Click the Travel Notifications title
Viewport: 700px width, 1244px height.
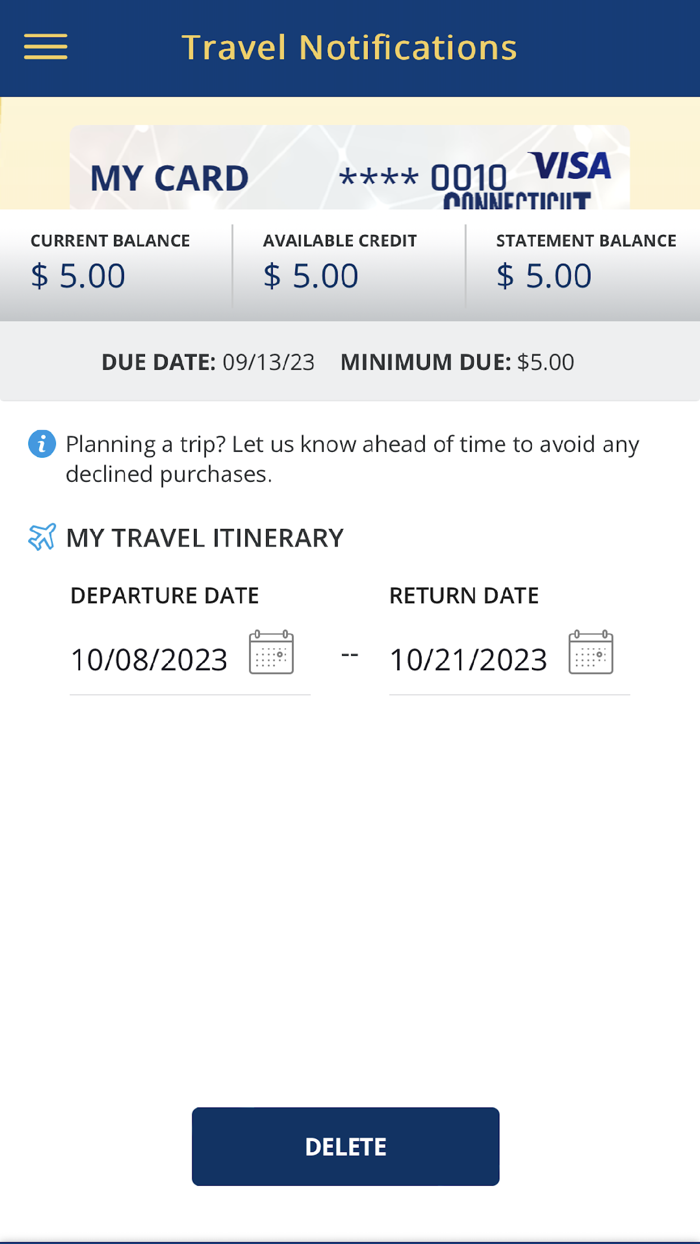pos(349,46)
